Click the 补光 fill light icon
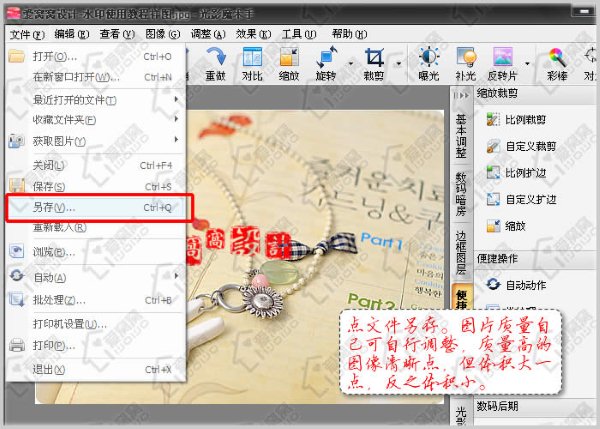 pyautogui.click(x=466, y=64)
